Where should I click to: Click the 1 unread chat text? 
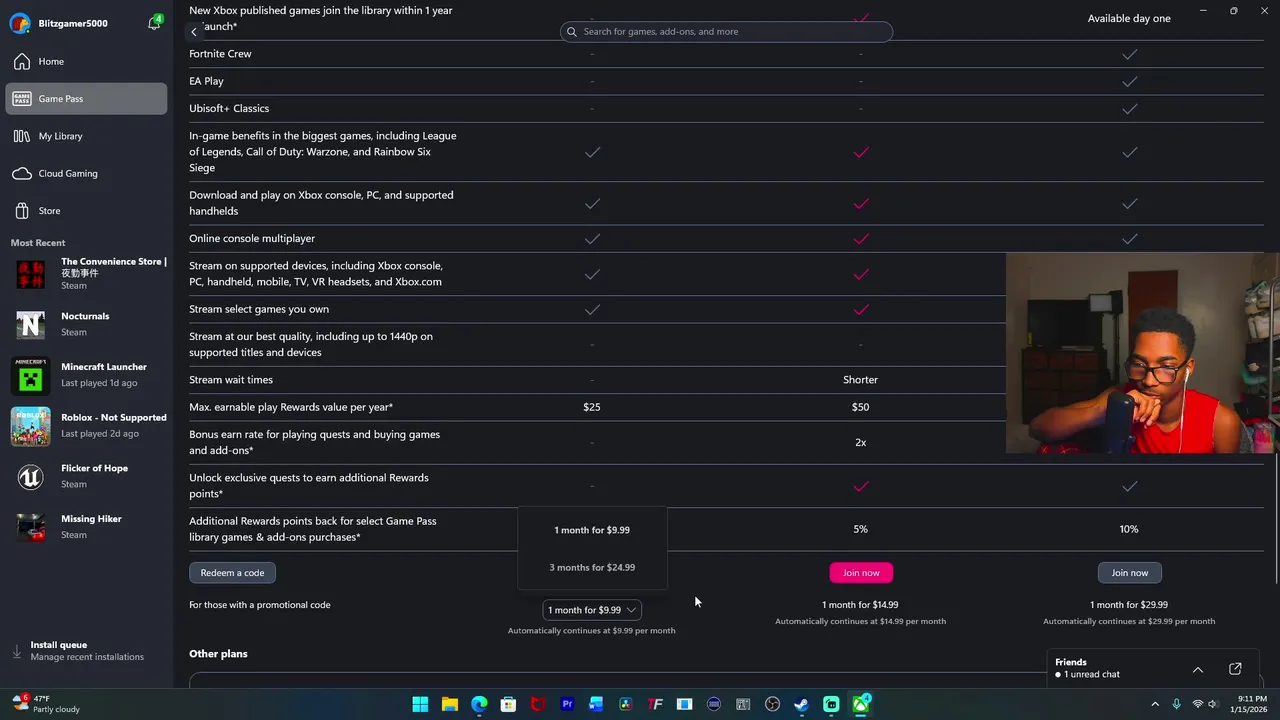(x=1092, y=675)
